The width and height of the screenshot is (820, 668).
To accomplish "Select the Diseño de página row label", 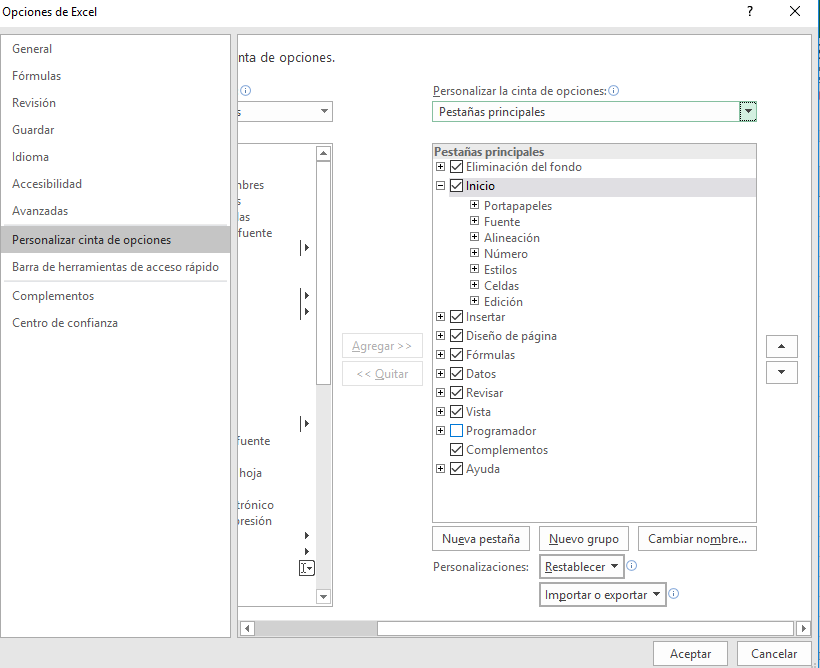I will (511, 336).
